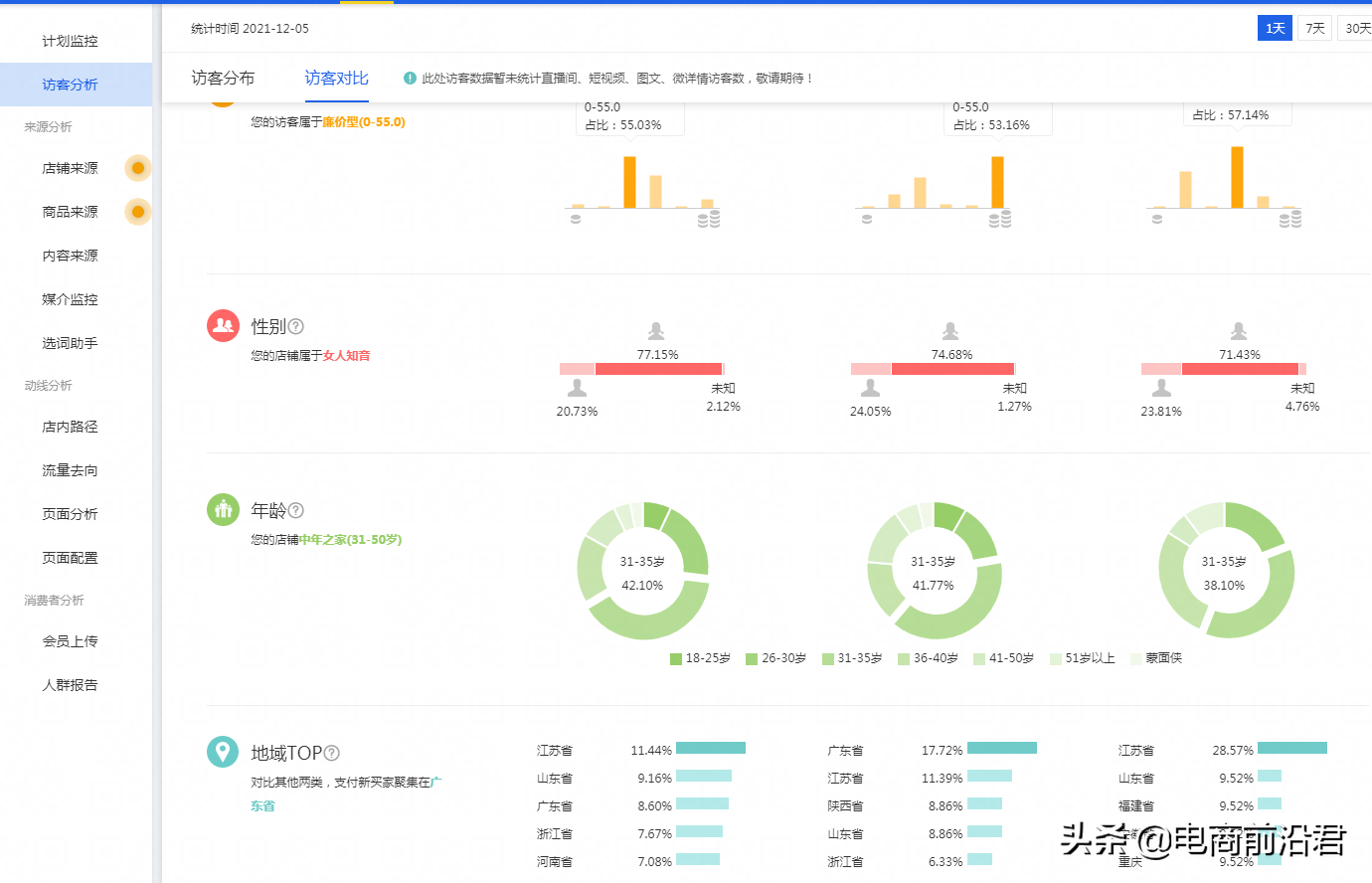1372x883 pixels.
Task: Click the red 性别 gender icon
Action: click(223, 325)
